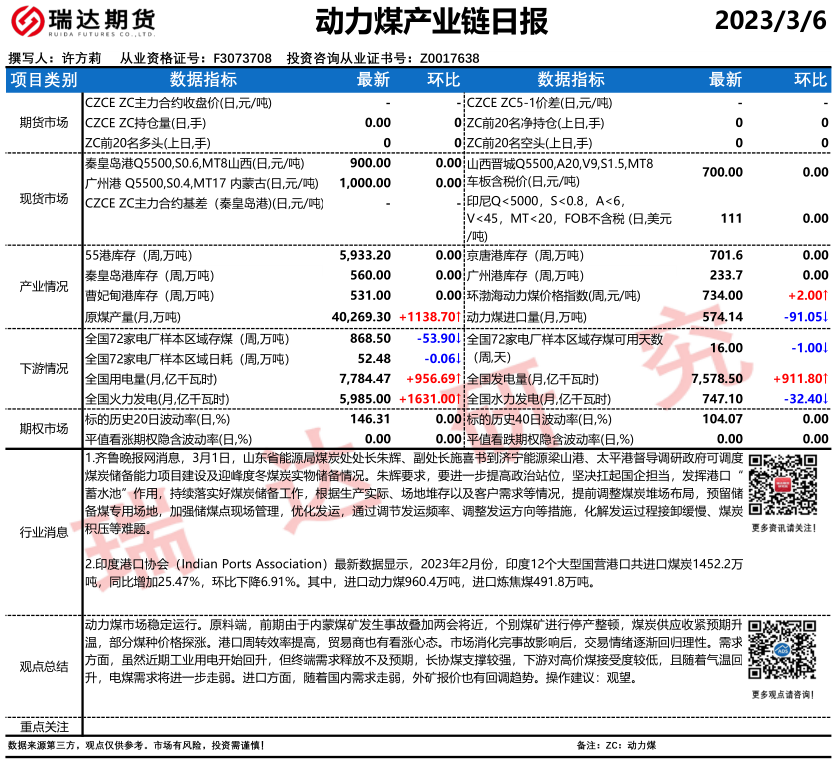
Task: Select the 期货市场 row category
Action: click(x=44, y=122)
